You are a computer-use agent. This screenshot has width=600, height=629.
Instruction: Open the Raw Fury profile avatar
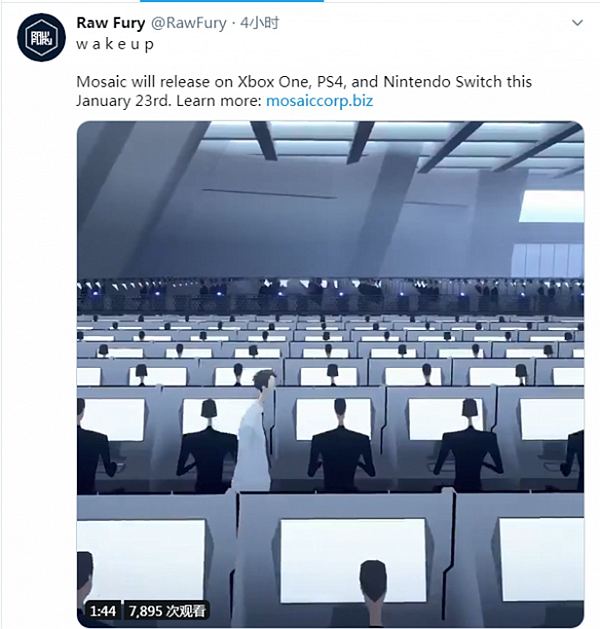pyautogui.click(x=41, y=37)
